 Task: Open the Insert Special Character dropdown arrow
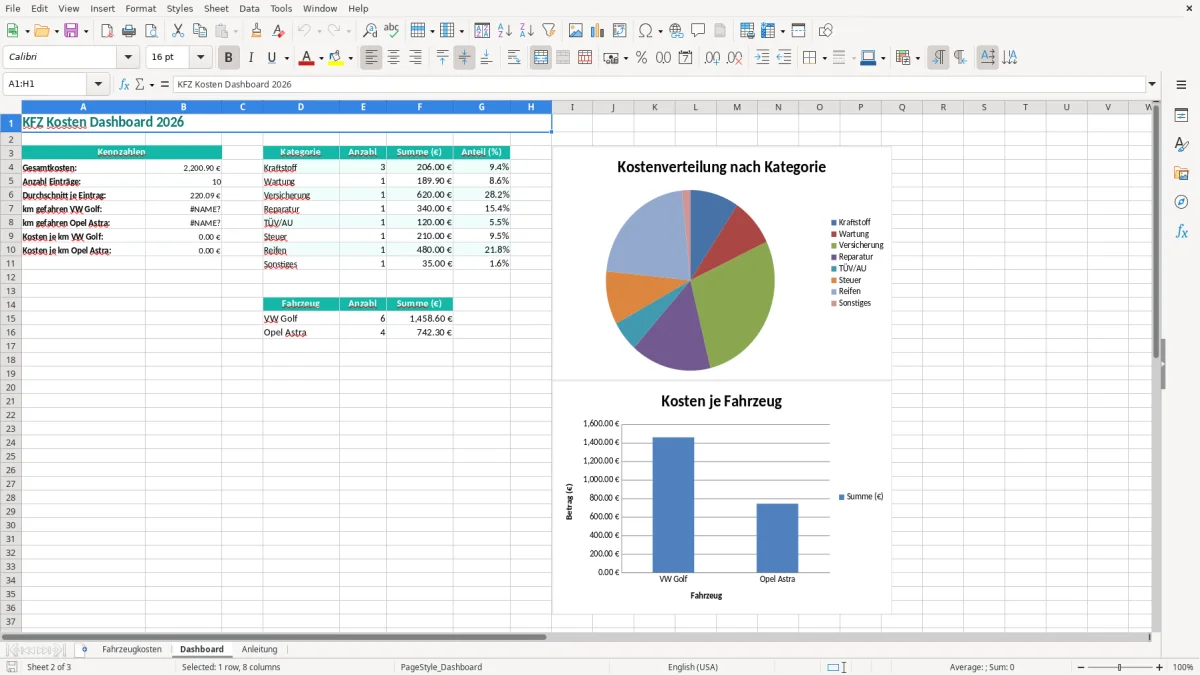tap(659, 31)
